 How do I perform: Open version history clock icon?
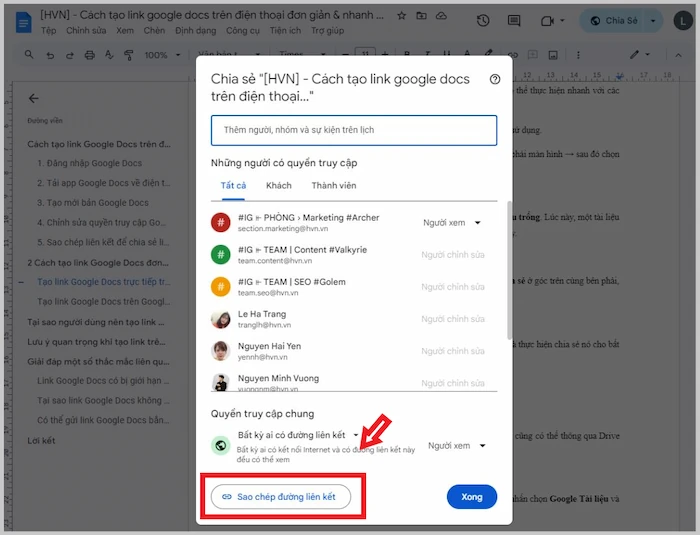tap(484, 20)
